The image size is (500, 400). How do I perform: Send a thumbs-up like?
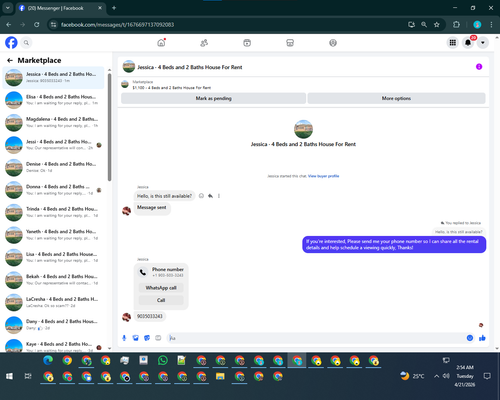(x=482, y=338)
